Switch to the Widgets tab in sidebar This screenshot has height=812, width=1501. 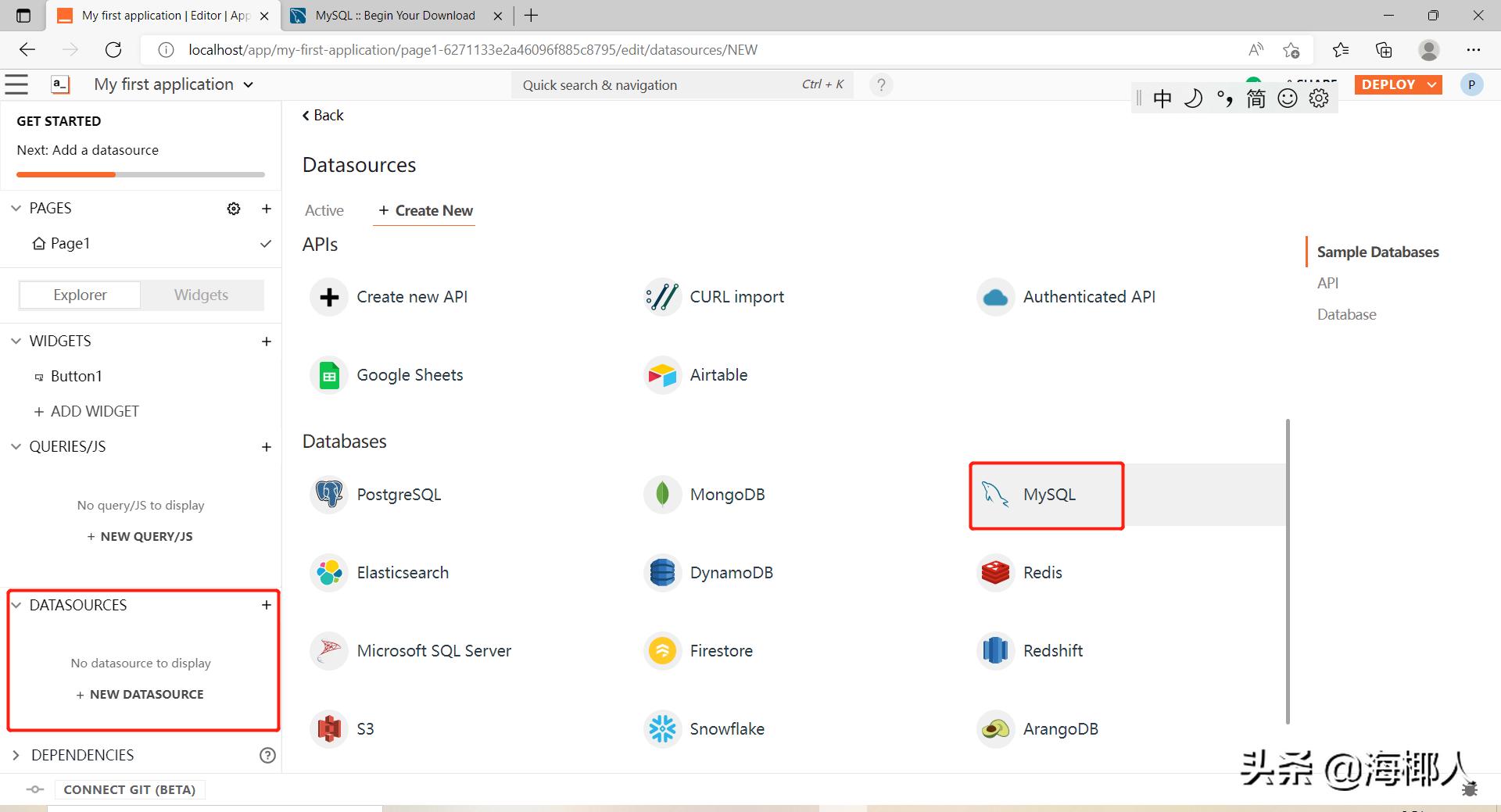click(201, 295)
